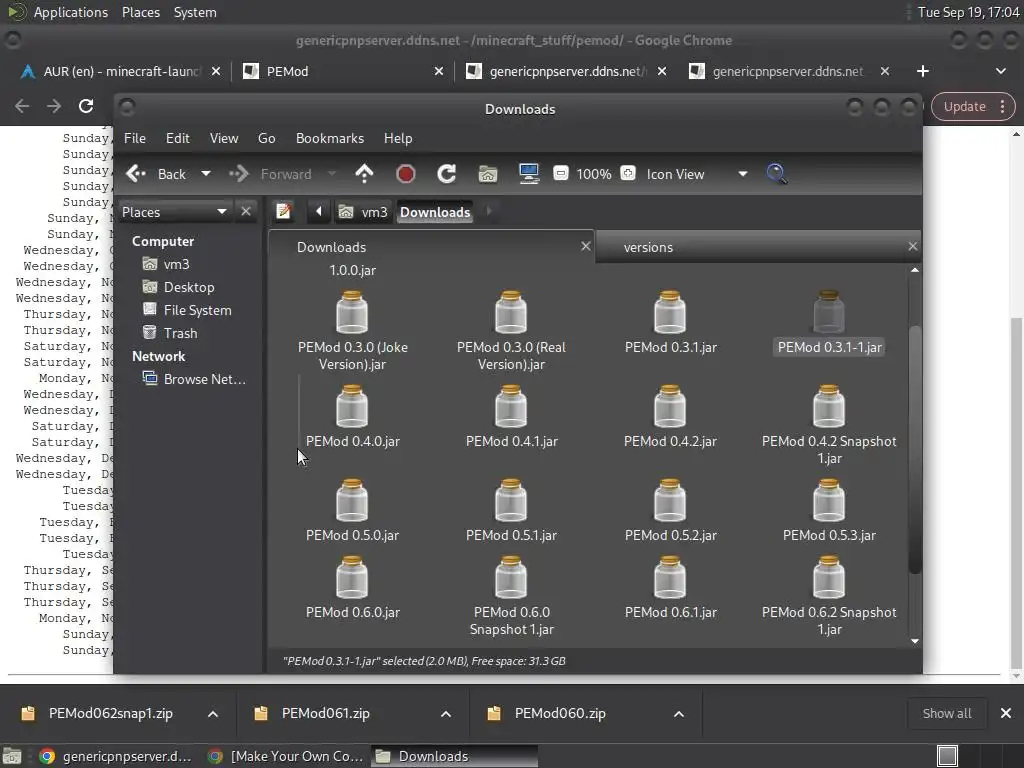
Task: Click the Downloads path bar button
Action: point(435,212)
